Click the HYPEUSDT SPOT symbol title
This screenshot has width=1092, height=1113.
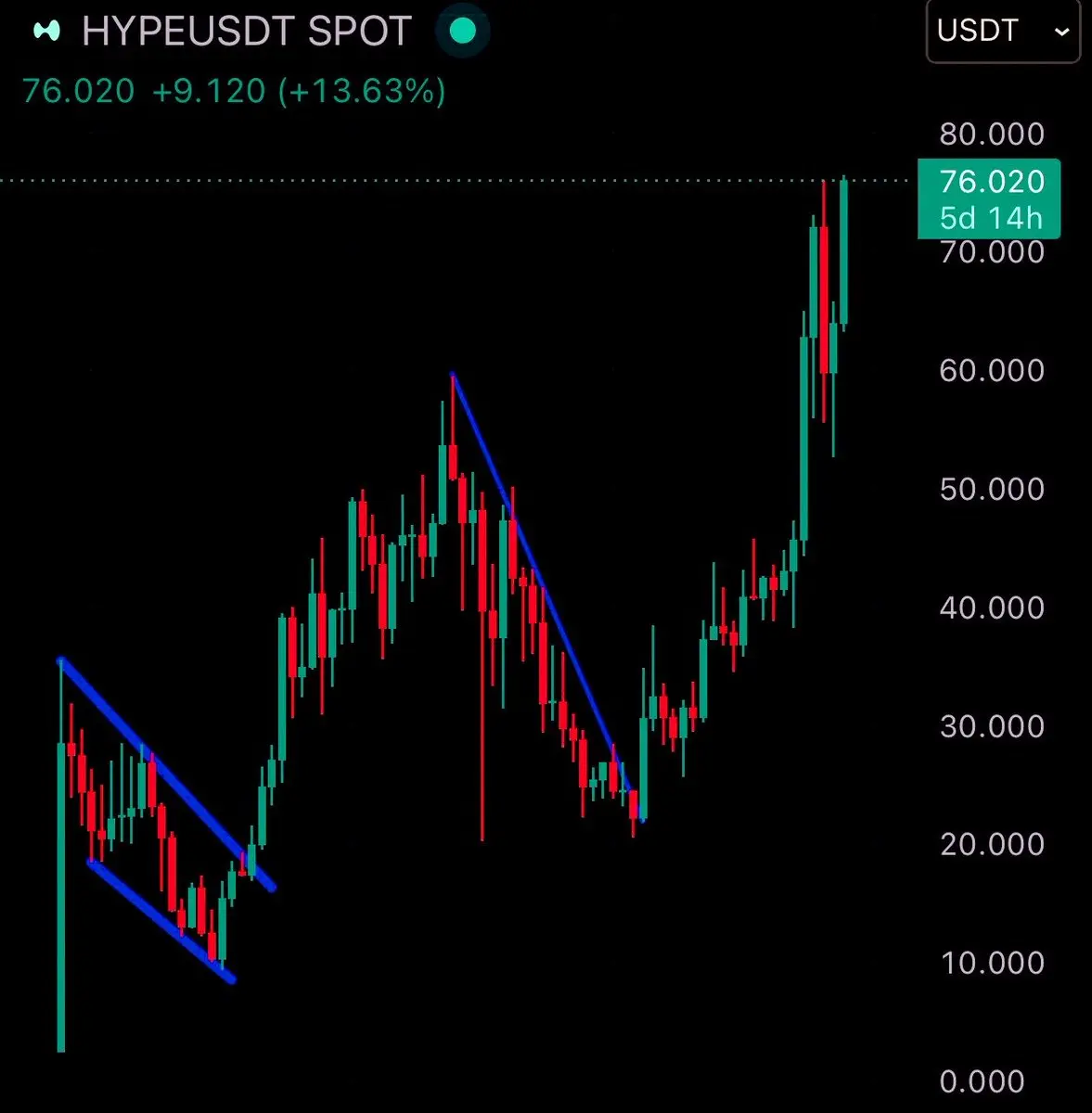click(247, 32)
